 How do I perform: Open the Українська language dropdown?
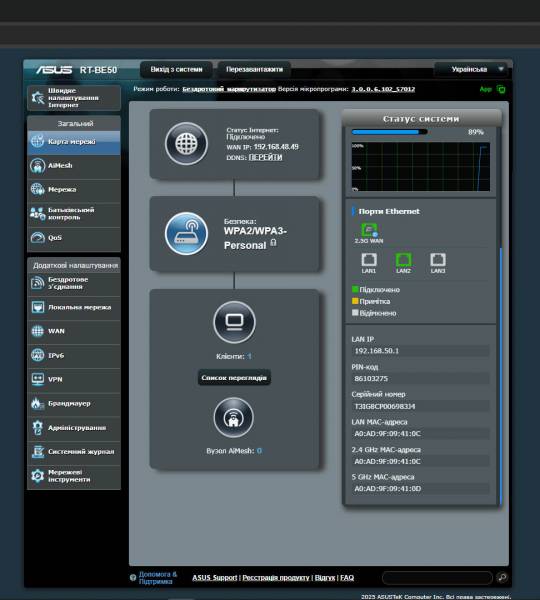click(x=473, y=70)
